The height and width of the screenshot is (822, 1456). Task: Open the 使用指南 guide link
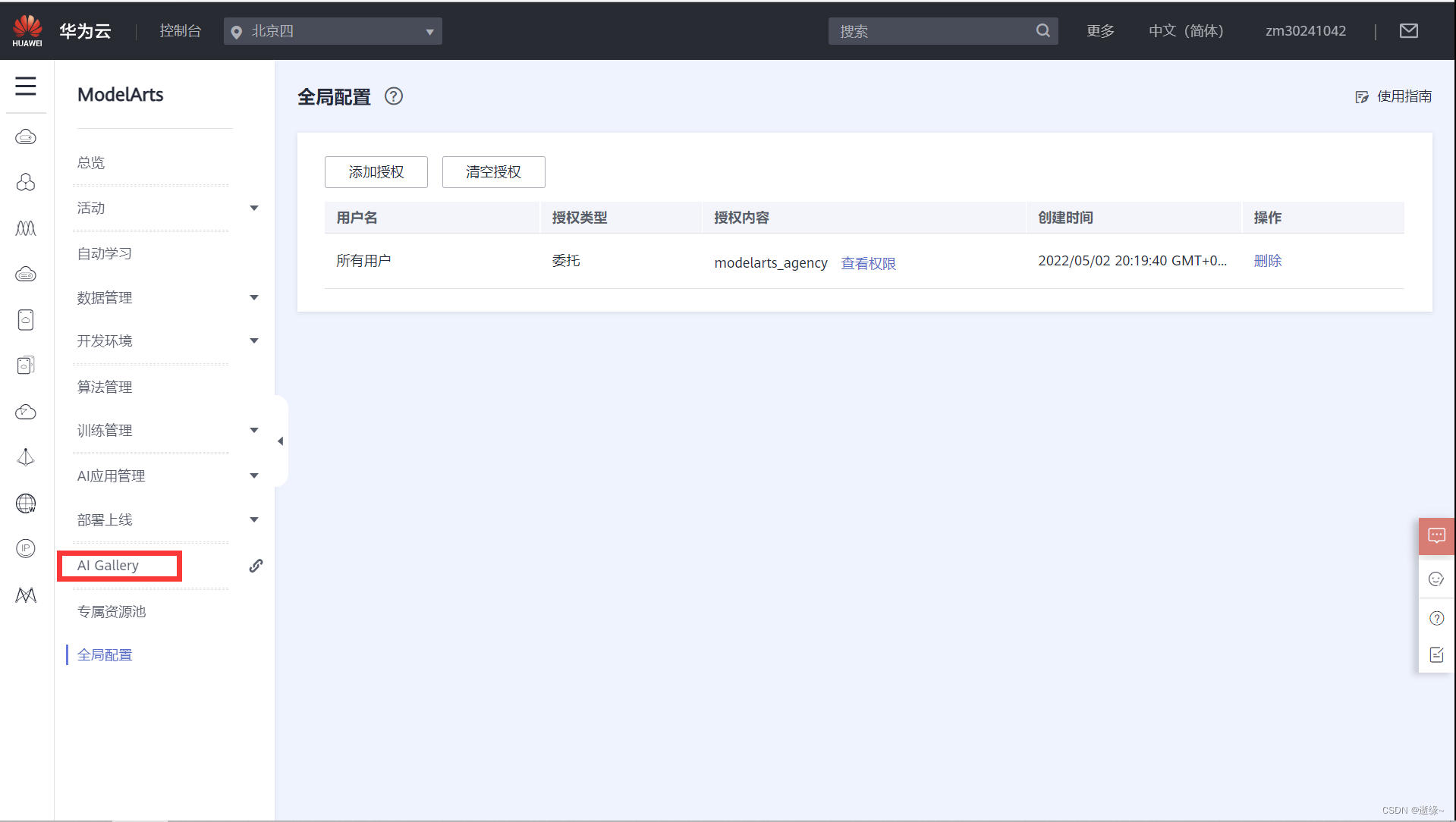(1394, 96)
